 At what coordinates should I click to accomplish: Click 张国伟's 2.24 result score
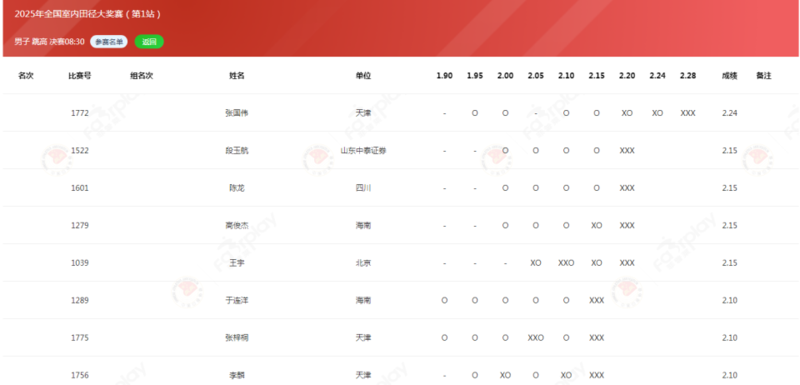click(x=730, y=113)
